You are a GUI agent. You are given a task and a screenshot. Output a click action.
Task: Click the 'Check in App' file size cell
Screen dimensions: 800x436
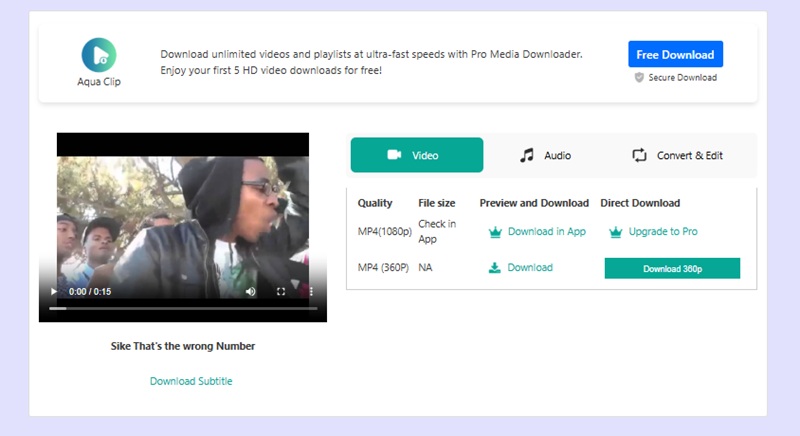tap(437, 232)
